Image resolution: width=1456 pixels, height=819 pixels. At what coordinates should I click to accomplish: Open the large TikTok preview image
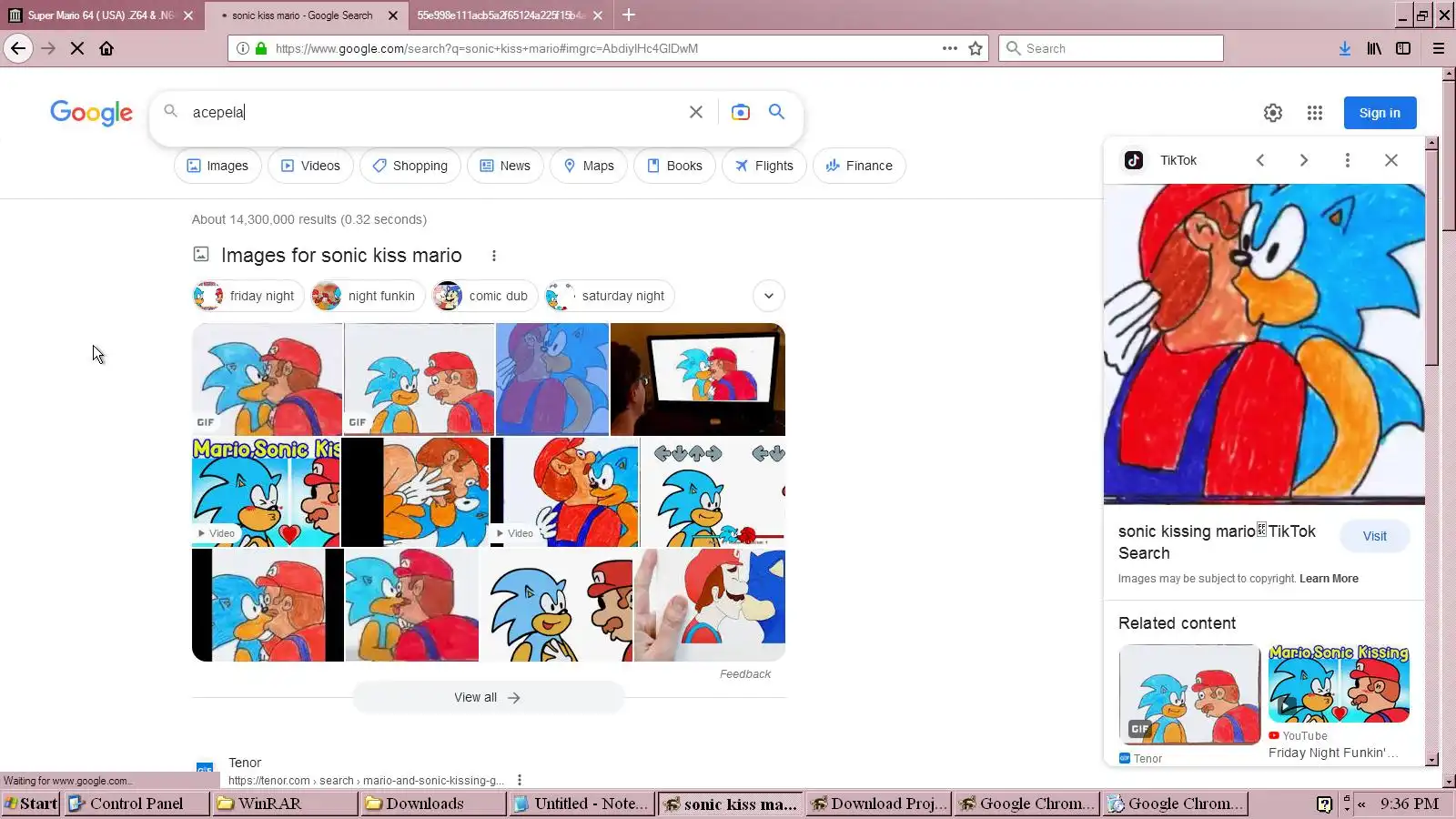point(1264,344)
